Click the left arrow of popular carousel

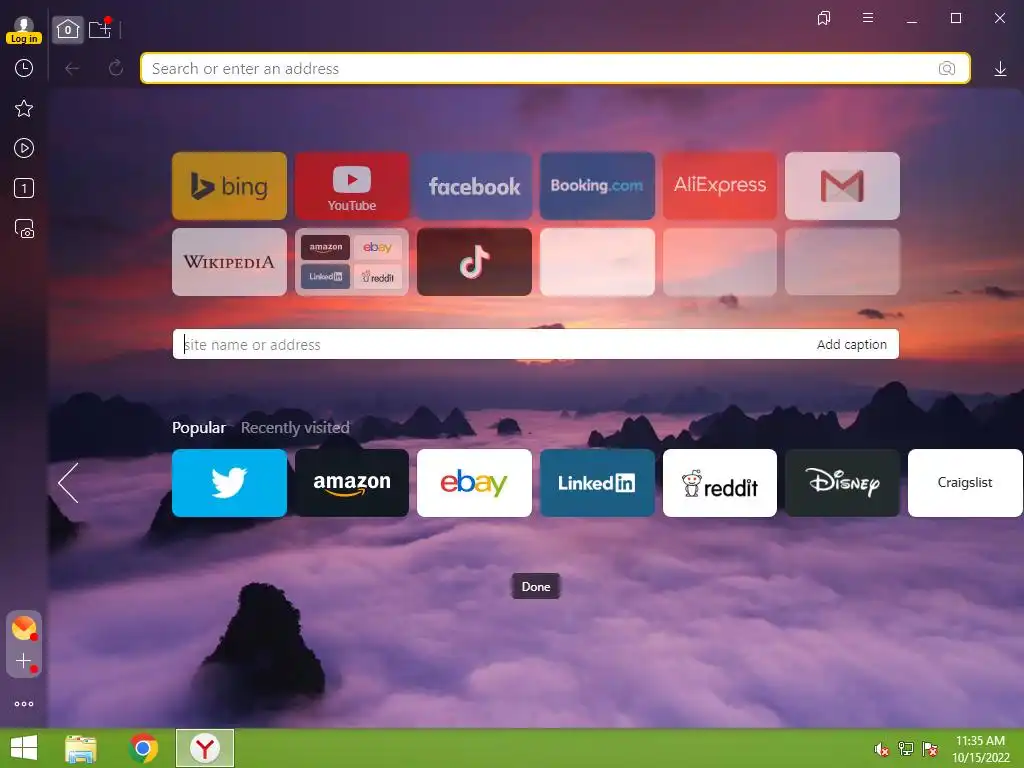68,483
